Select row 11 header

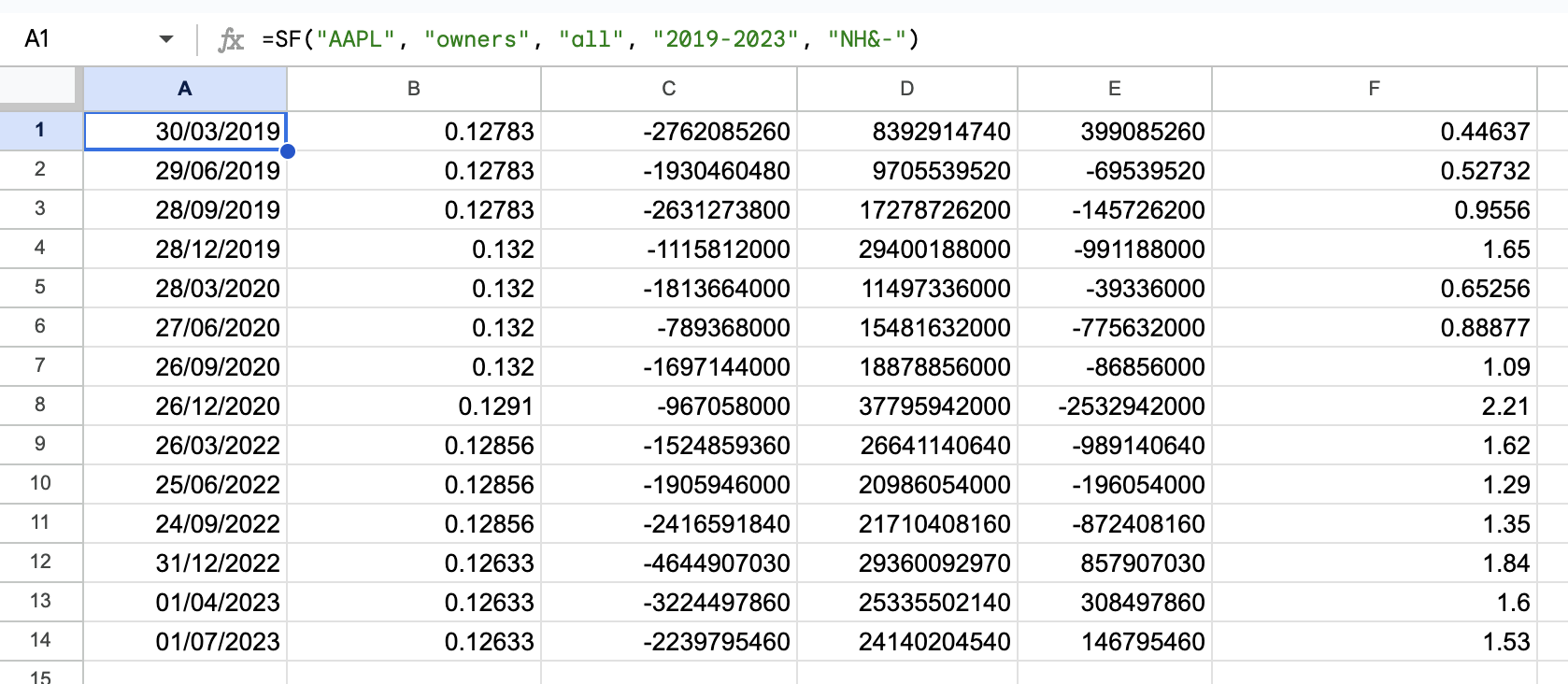[x=41, y=523]
